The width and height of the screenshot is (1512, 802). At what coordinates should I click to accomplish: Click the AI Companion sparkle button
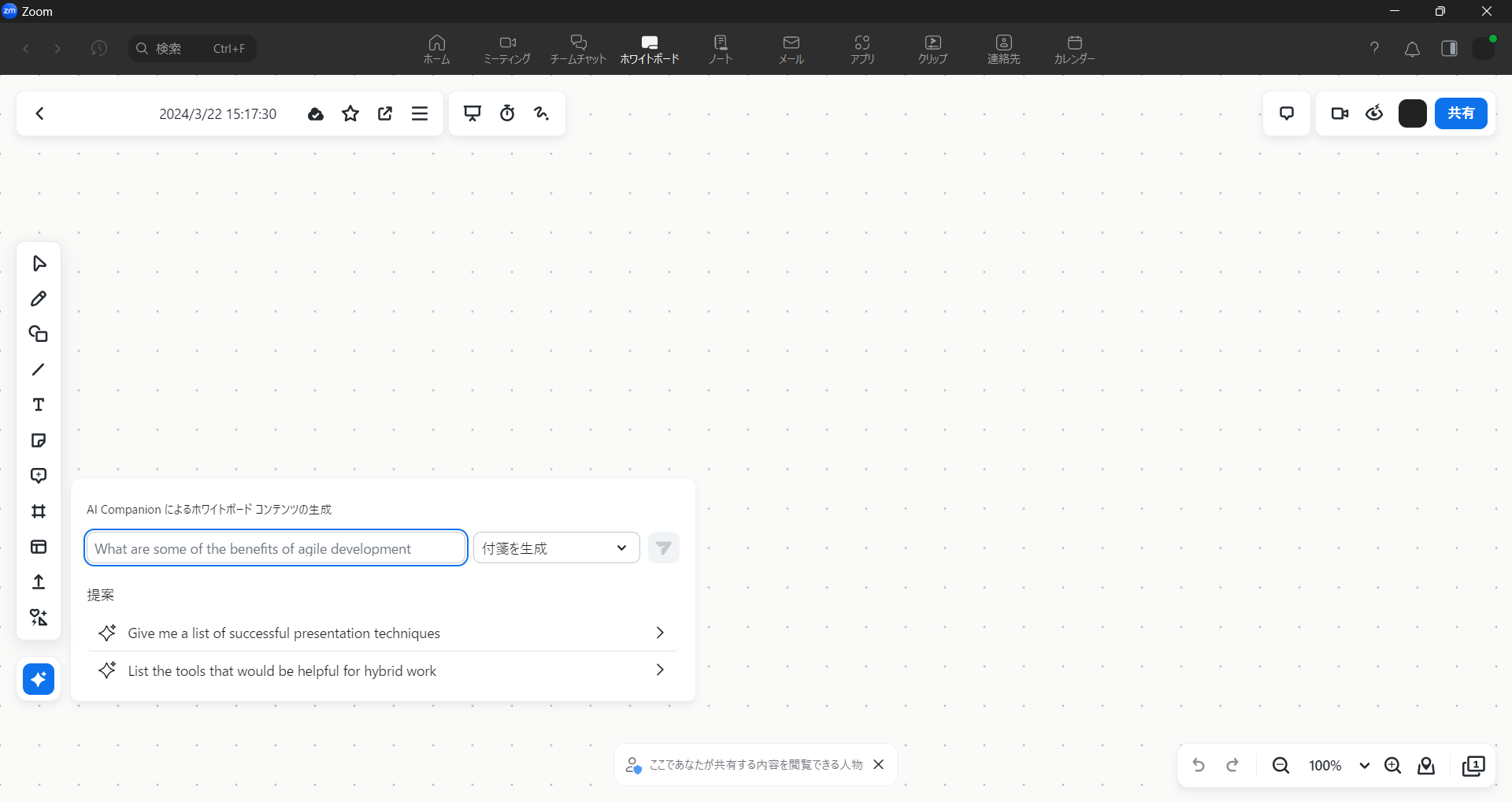click(x=39, y=679)
